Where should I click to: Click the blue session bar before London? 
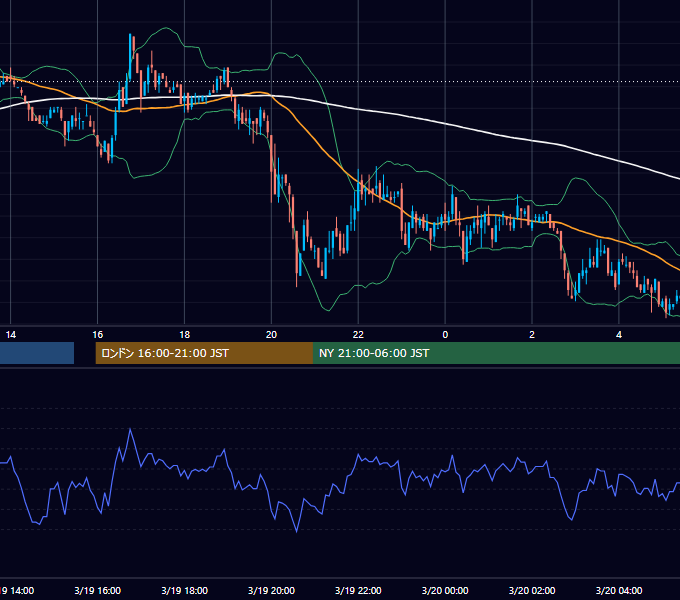pos(37,353)
